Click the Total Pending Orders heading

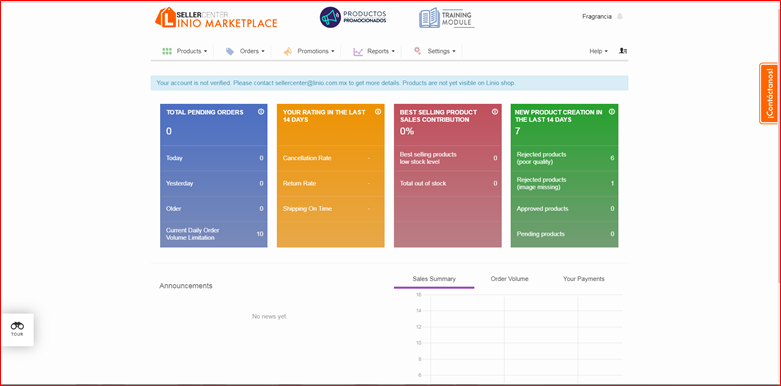coord(205,113)
